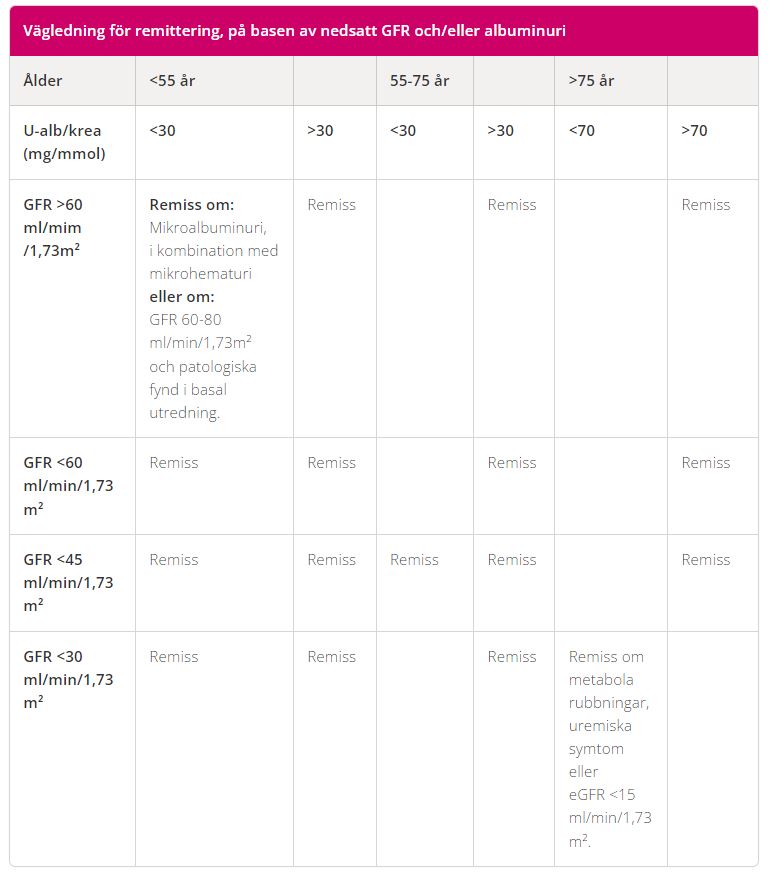Viewport: 769px width, 875px height.
Task: Click 'Remiss' in GFR >60 row, >70 column
Action: tap(706, 204)
